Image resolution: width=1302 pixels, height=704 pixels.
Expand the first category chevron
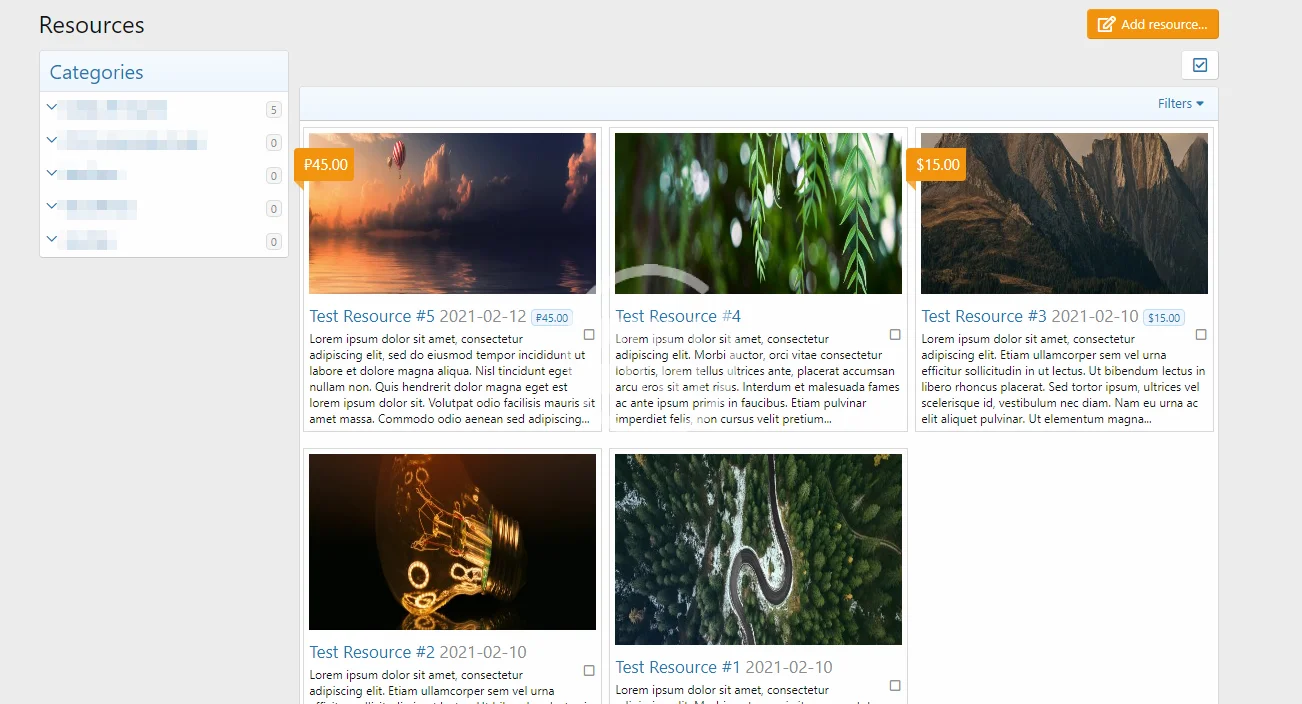click(52, 107)
